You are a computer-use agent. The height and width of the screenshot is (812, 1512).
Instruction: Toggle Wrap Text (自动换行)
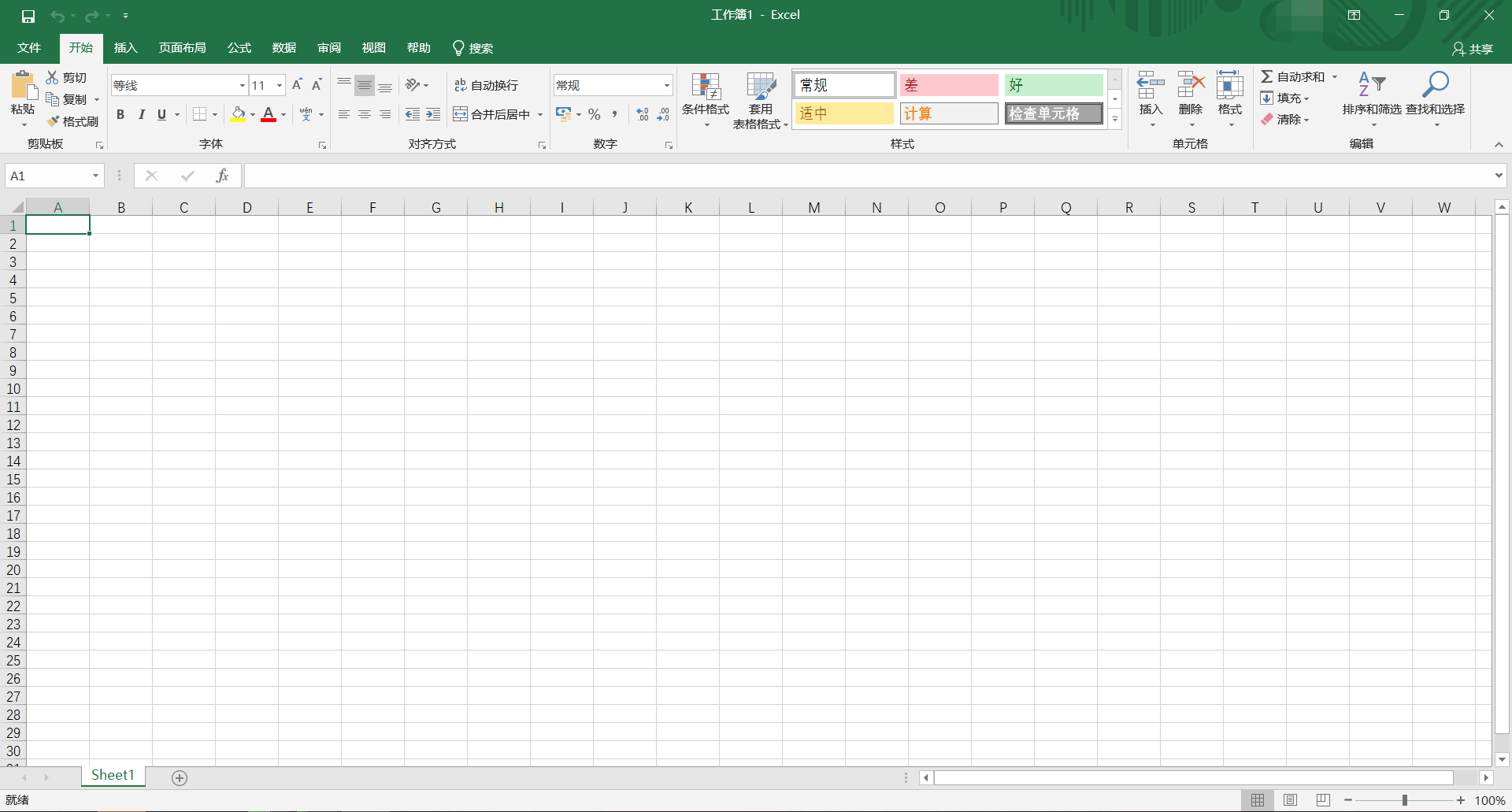coord(486,85)
